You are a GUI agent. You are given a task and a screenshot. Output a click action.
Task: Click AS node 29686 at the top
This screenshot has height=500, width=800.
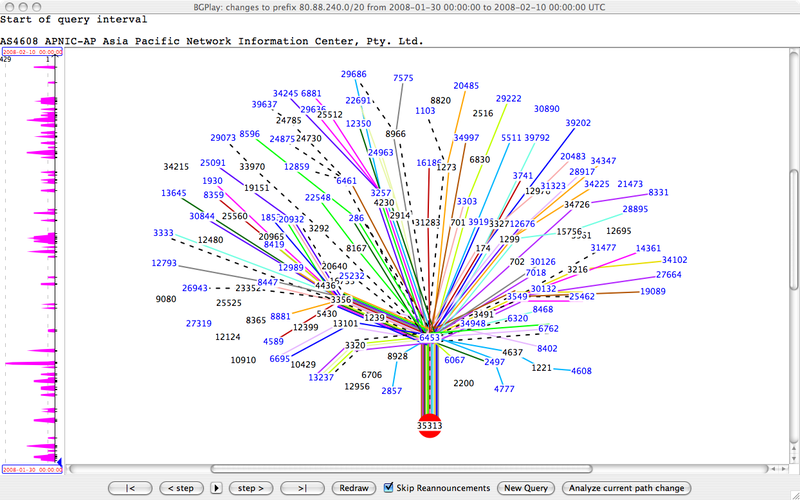[353, 74]
